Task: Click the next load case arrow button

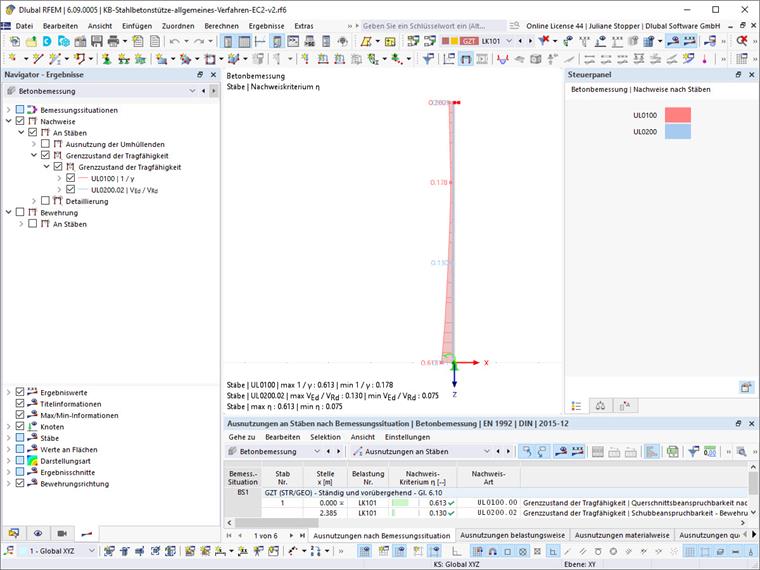Action: coord(530,41)
